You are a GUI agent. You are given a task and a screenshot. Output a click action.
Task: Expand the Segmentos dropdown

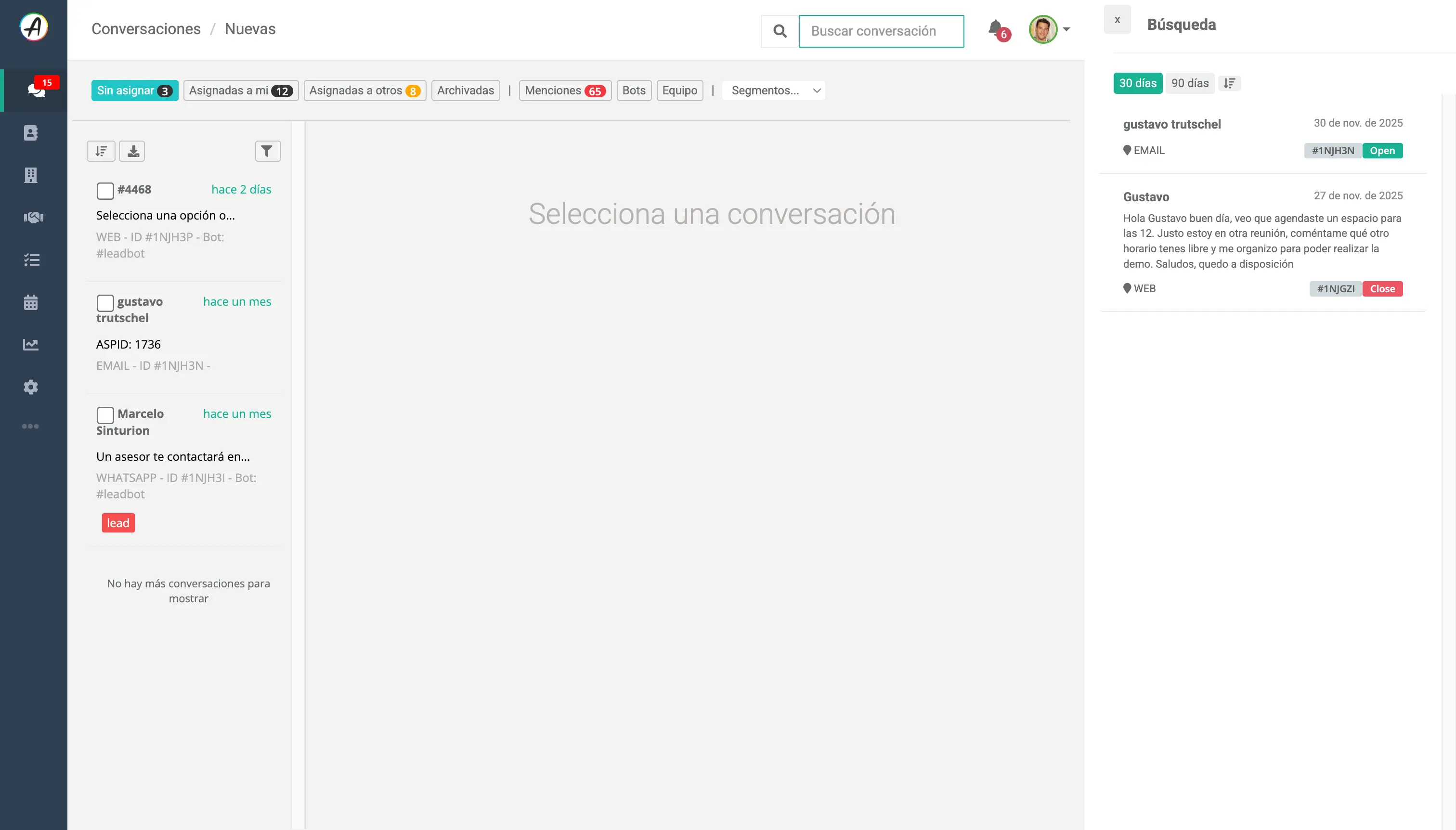pos(773,91)
